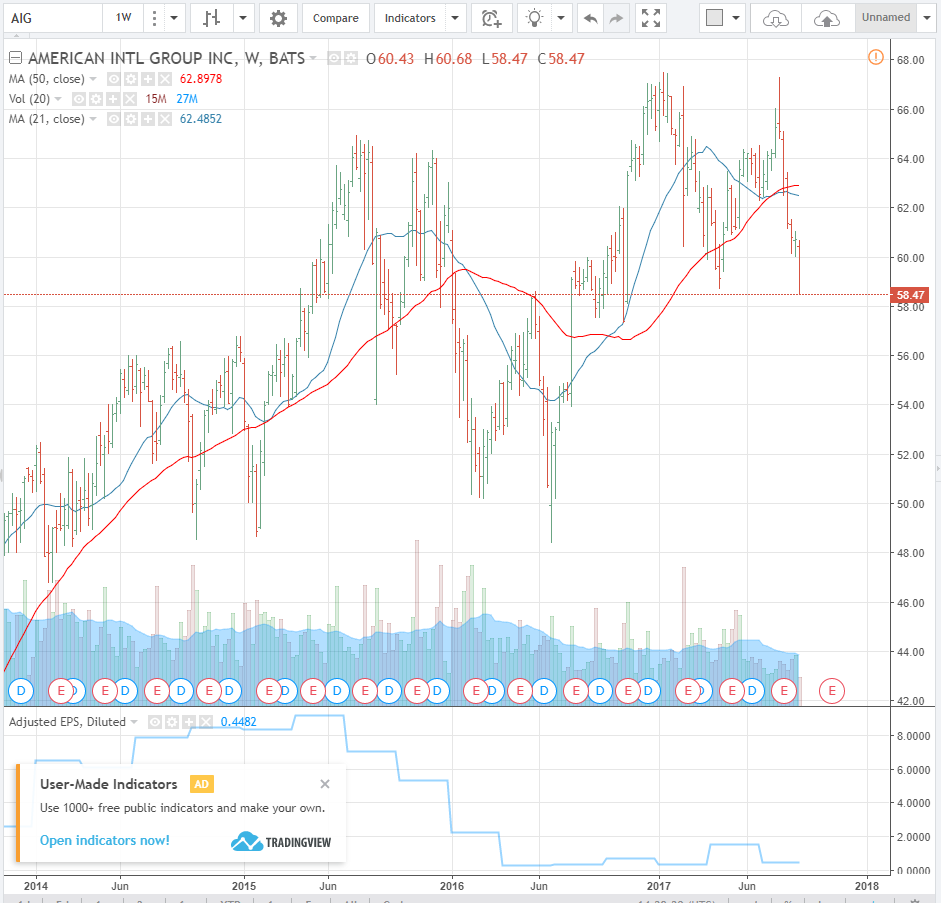Open the MA (50, close) legend dropdown
This screenshot has height=903, width=941.
[93, 79]
